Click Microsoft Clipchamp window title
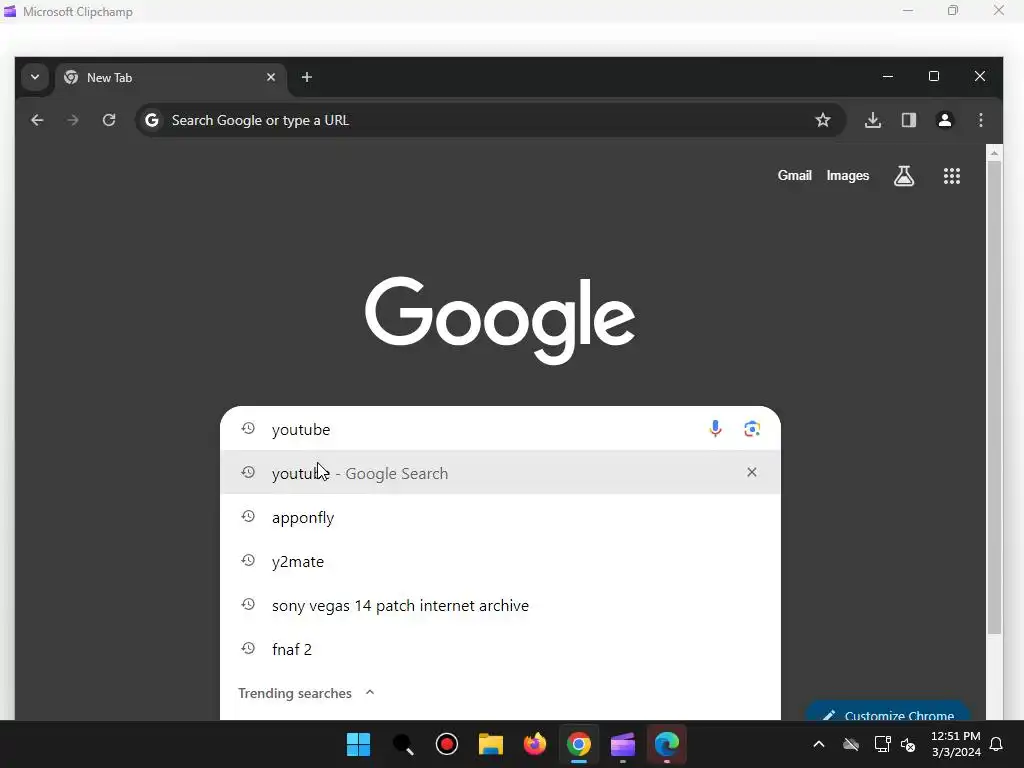 pyautogui.click(x=78, y=12)
